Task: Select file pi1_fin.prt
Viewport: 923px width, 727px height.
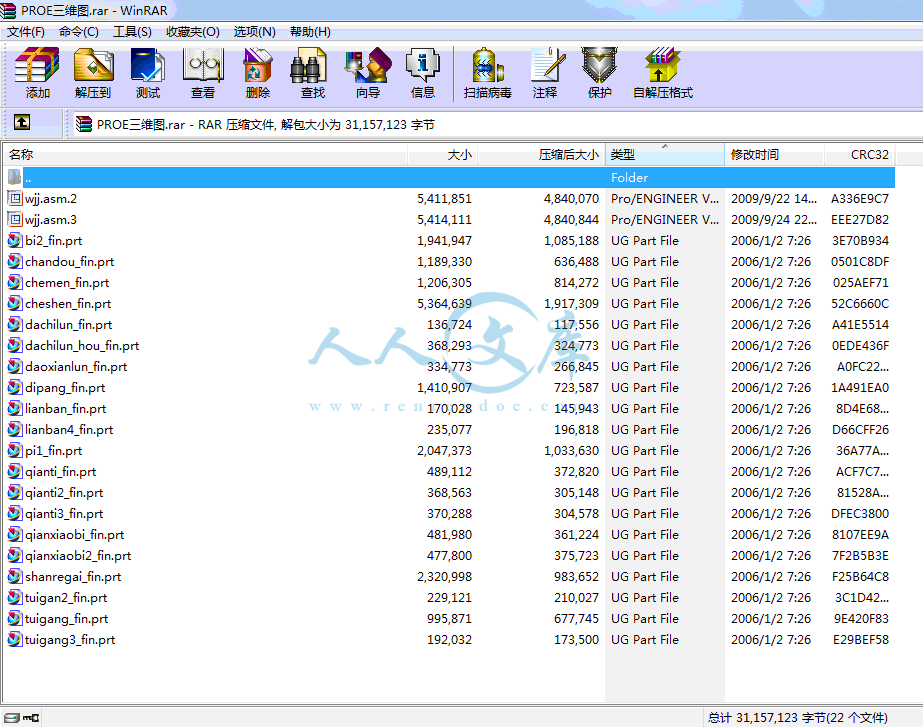Action: 54,450
